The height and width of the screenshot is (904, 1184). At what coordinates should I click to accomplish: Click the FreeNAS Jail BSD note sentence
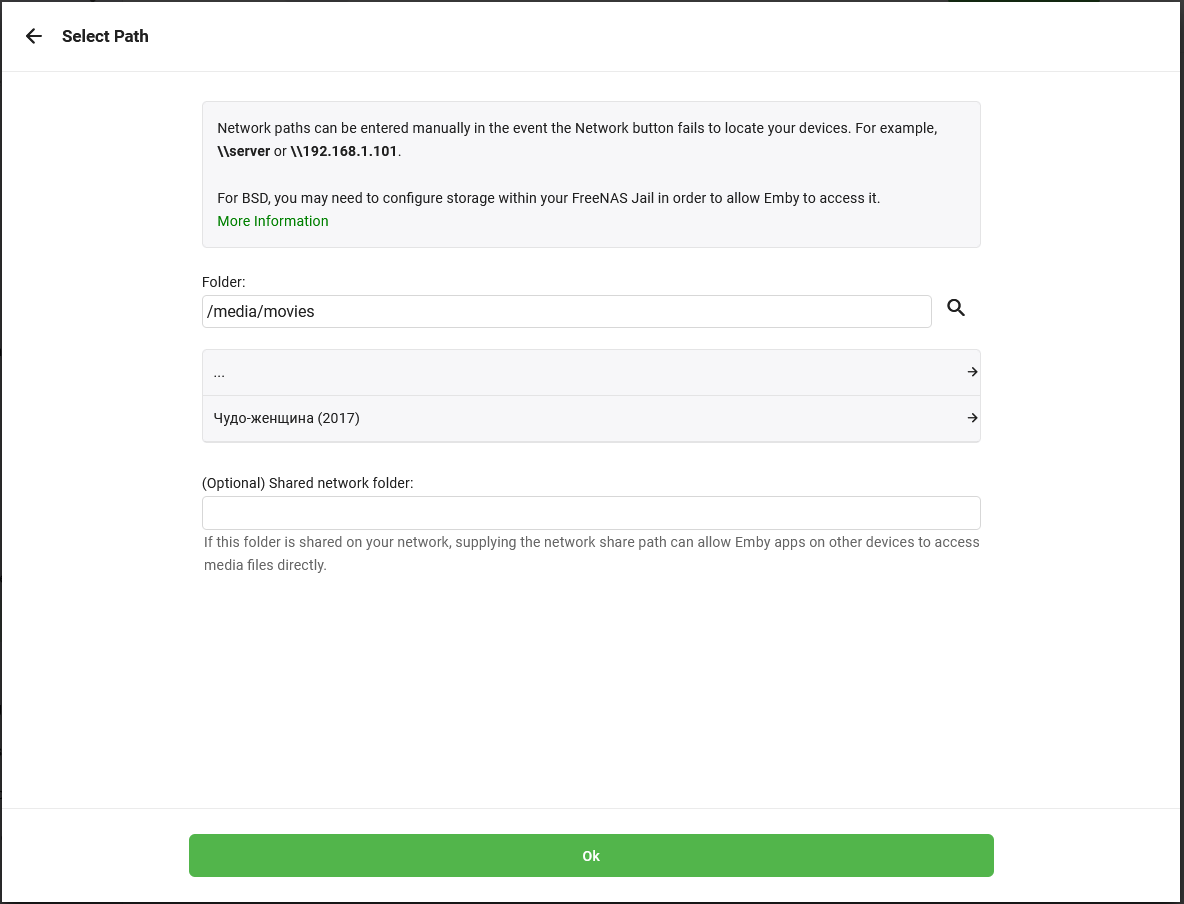point(549,199)
